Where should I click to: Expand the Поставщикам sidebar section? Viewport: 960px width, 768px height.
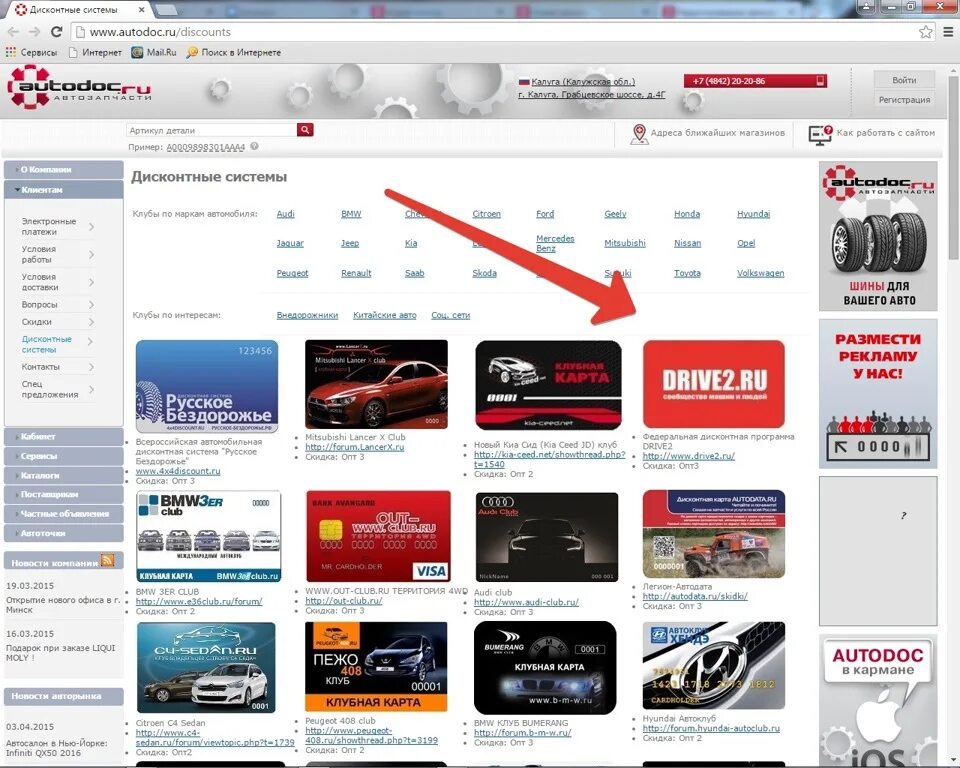coord(64,494)
